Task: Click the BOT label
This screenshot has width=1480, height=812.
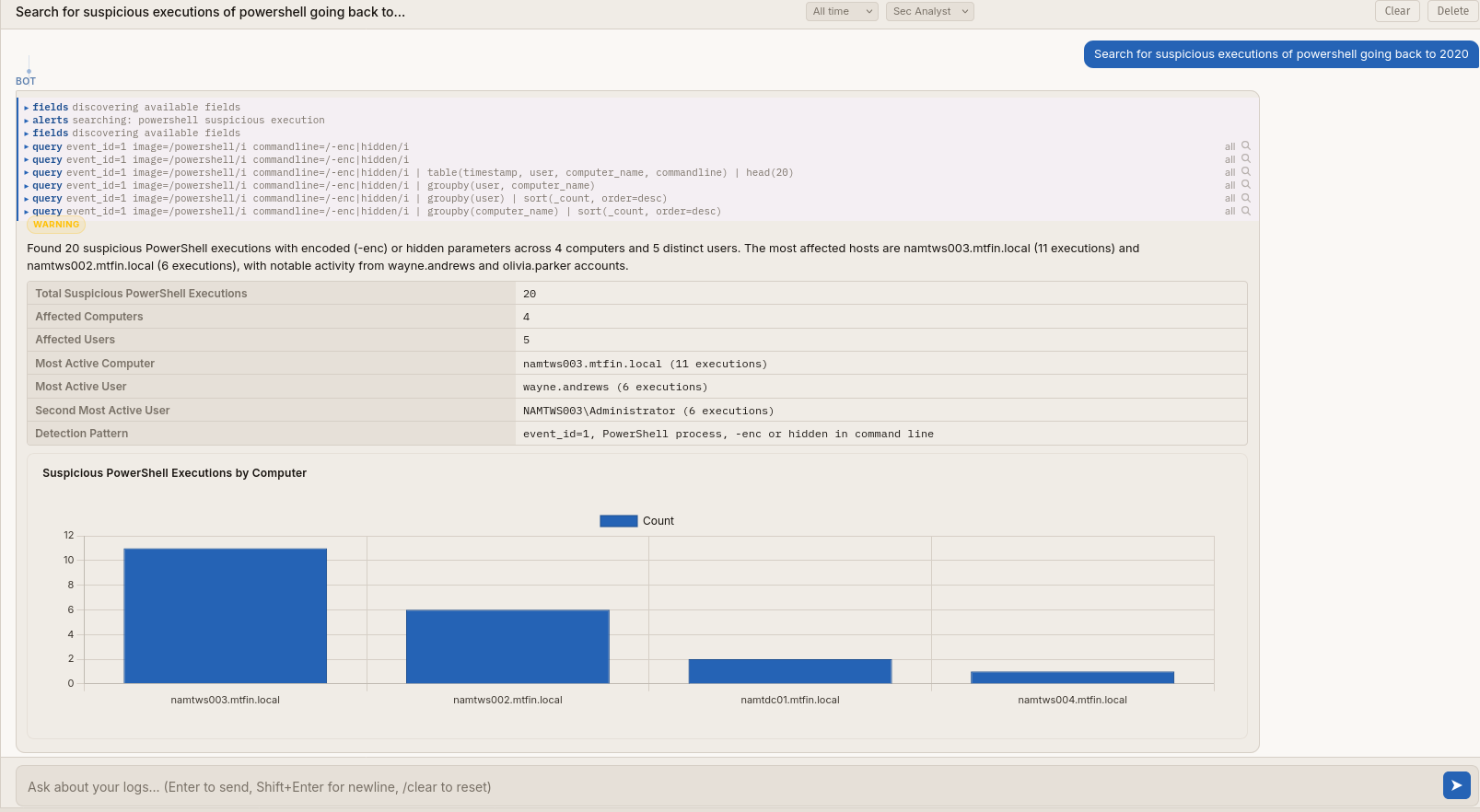Action: coord(26,81)
